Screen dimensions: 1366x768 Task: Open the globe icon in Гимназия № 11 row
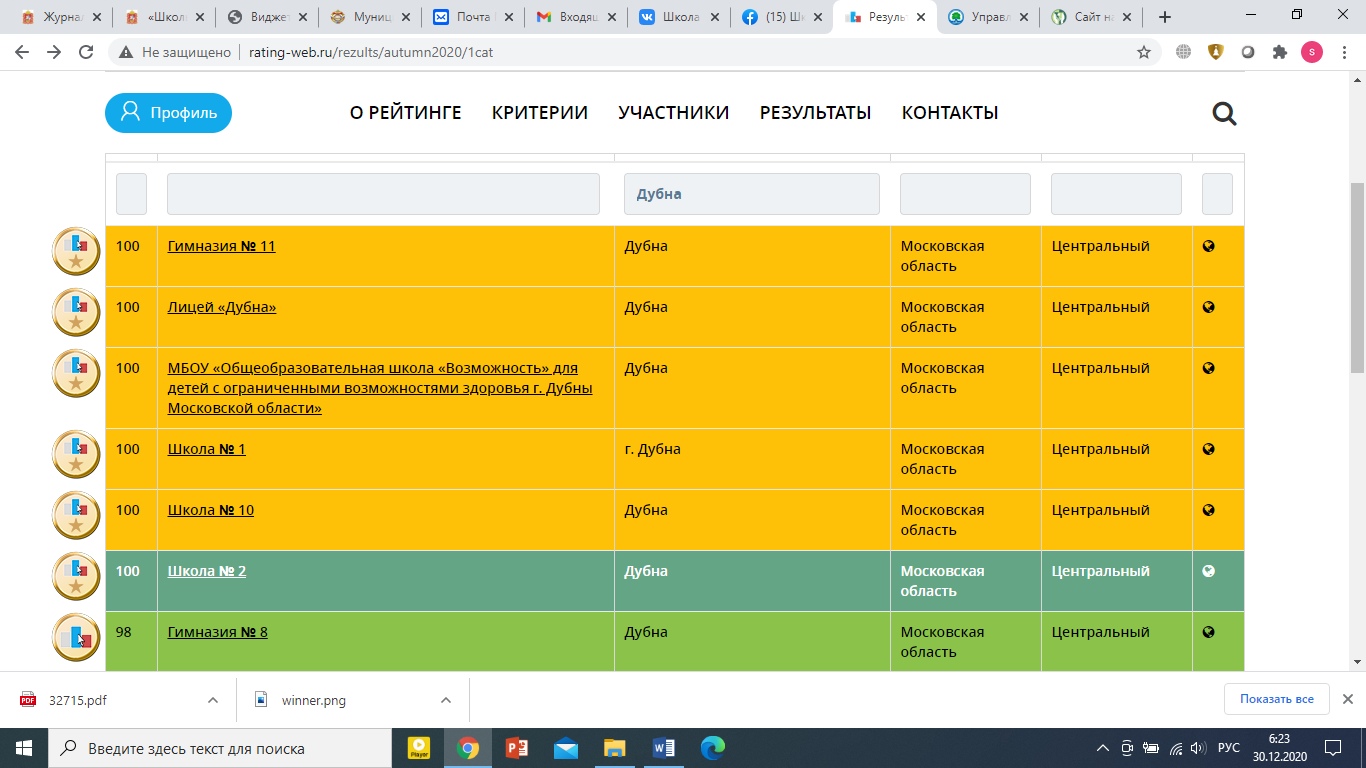(x=1208, y=246)
